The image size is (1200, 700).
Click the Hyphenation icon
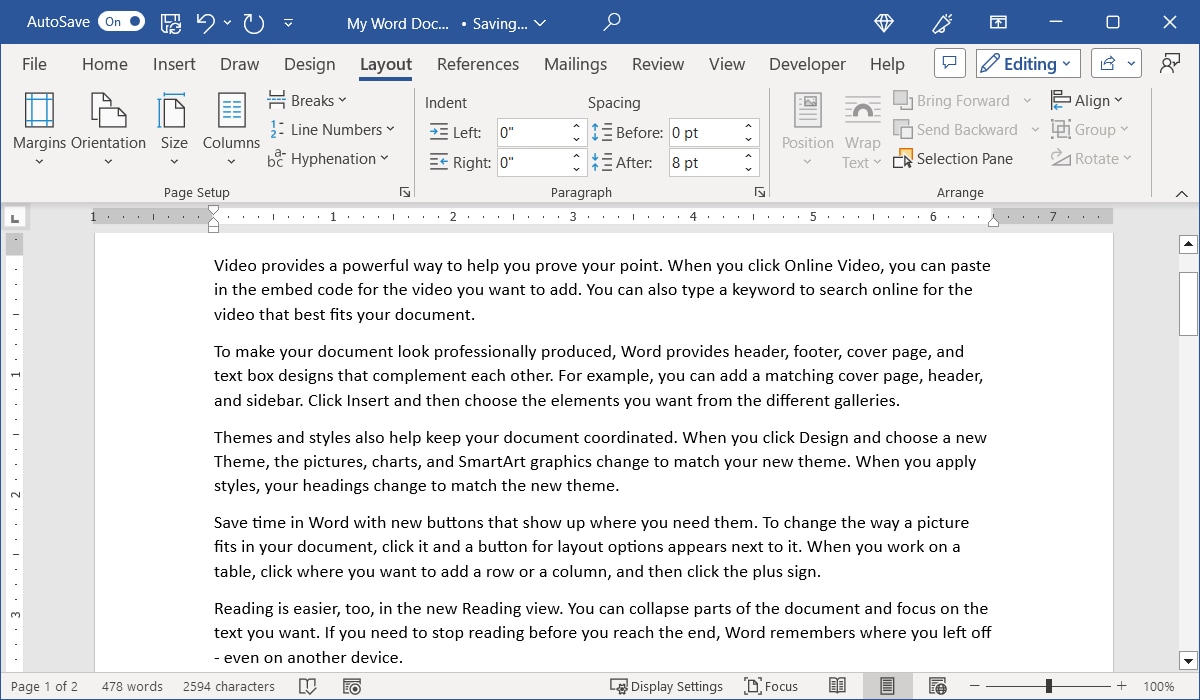click(x=274, y=158)
